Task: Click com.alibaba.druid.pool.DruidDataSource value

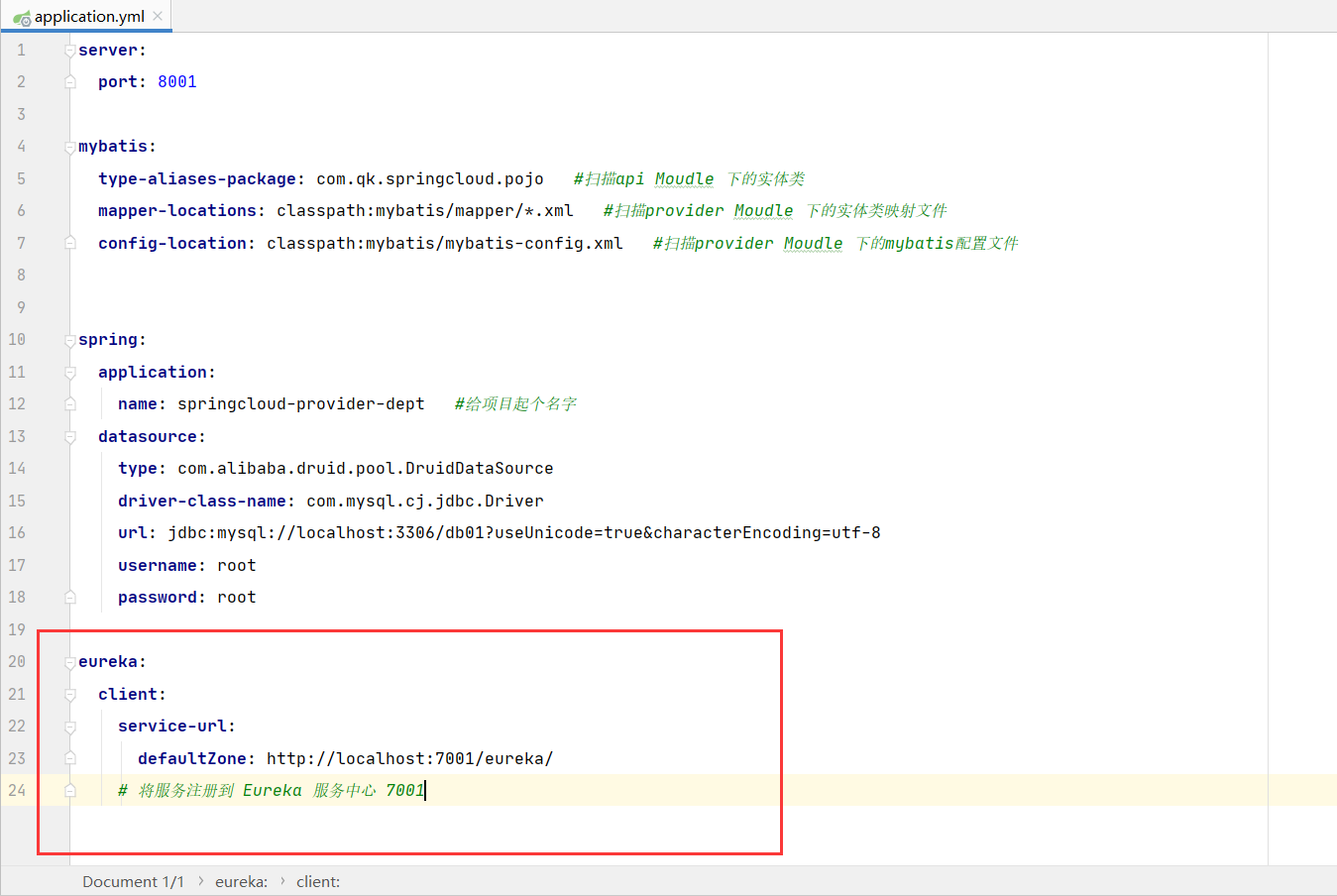Action: [366, 468]
